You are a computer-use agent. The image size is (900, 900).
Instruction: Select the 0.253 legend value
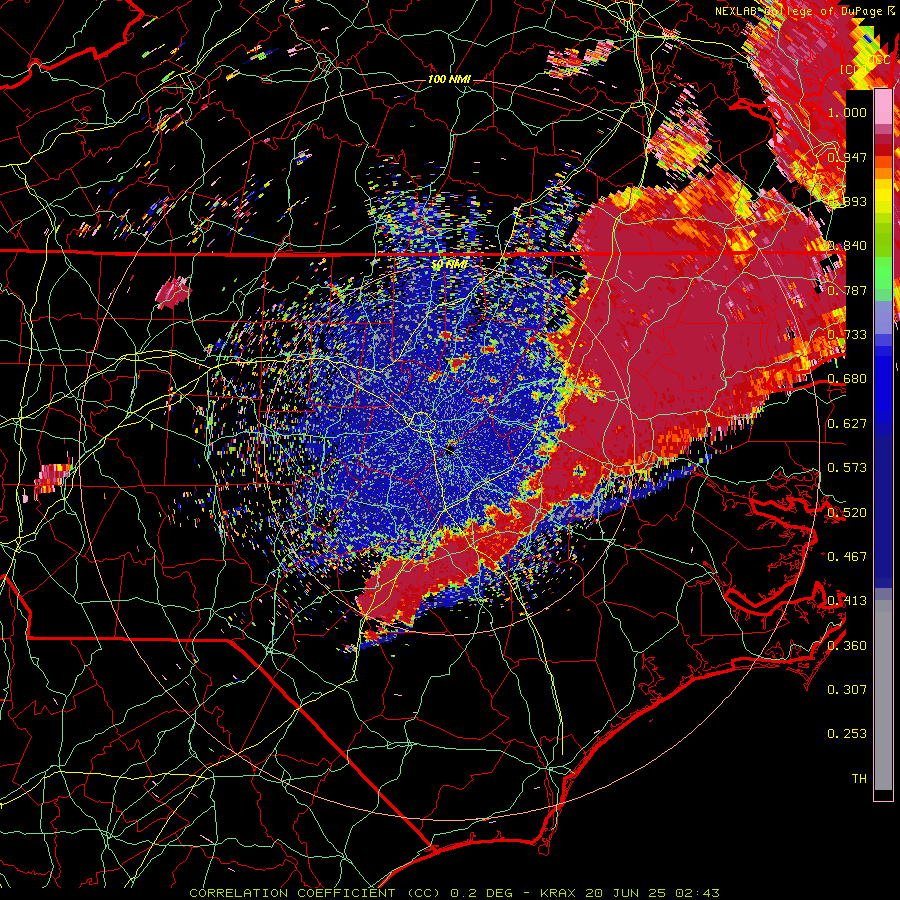847,734
